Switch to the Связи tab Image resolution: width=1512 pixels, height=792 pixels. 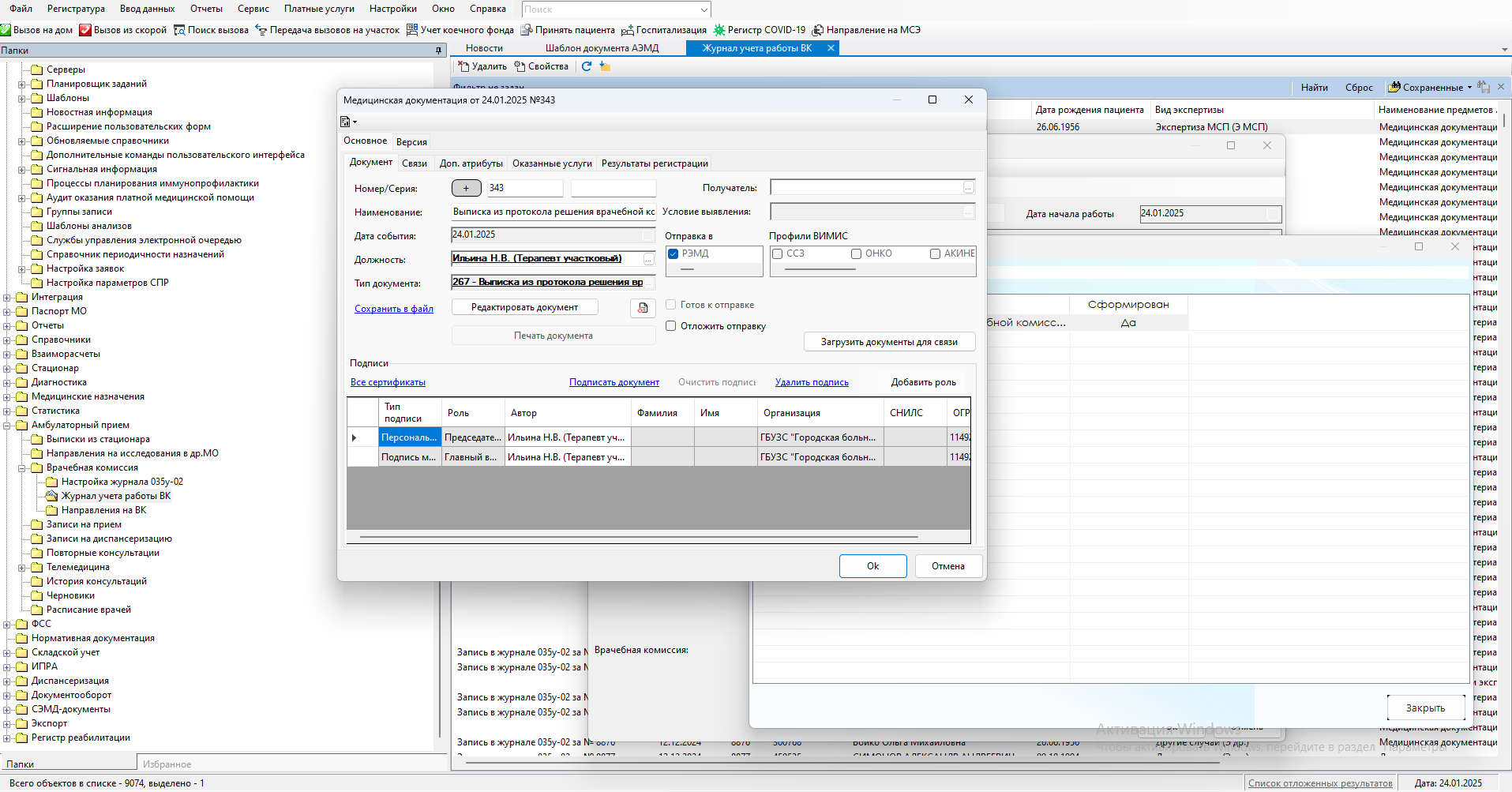coord(415,163)
